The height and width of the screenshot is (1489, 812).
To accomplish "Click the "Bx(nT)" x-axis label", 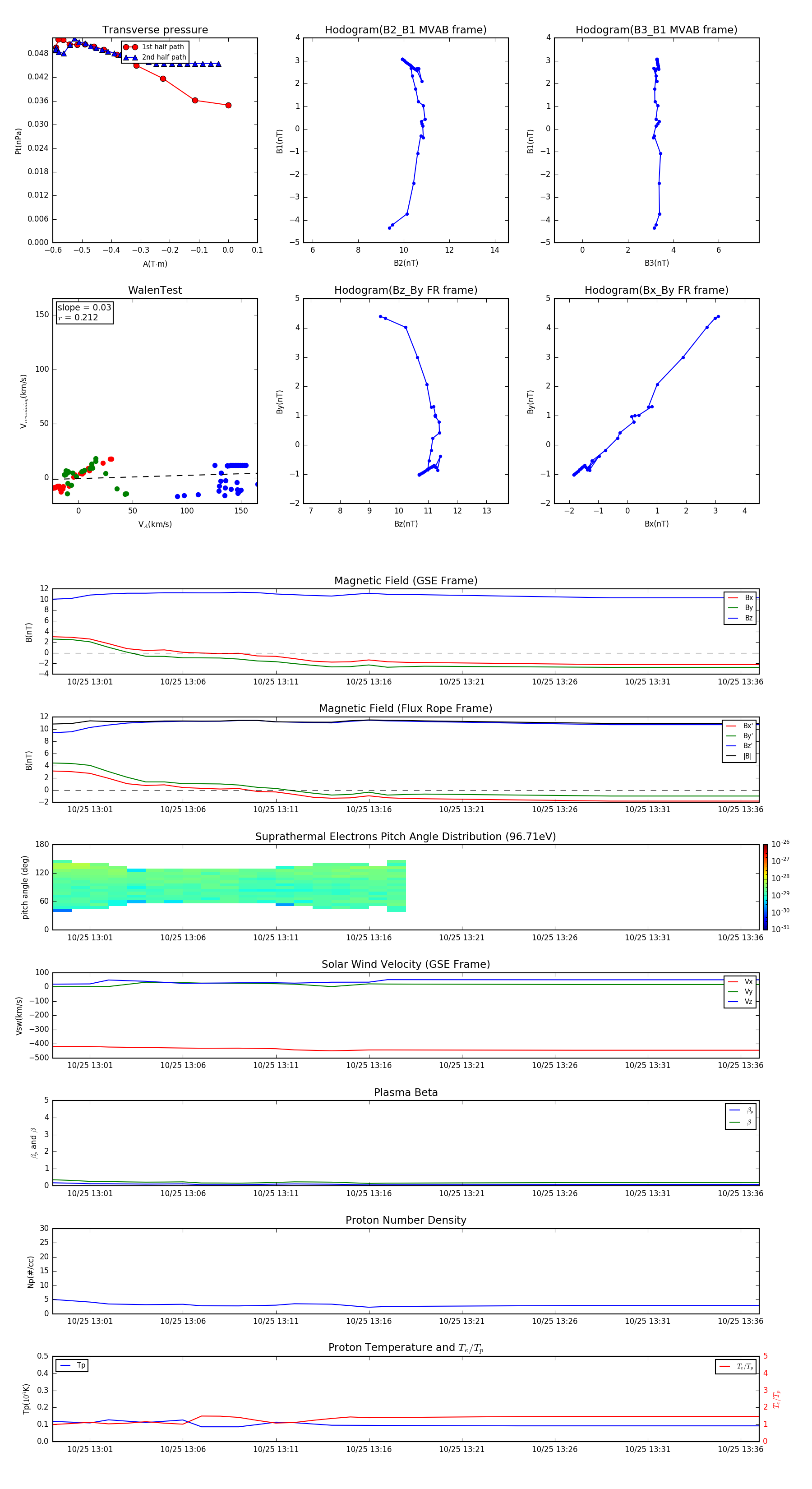I will click(x=656, y=524).
